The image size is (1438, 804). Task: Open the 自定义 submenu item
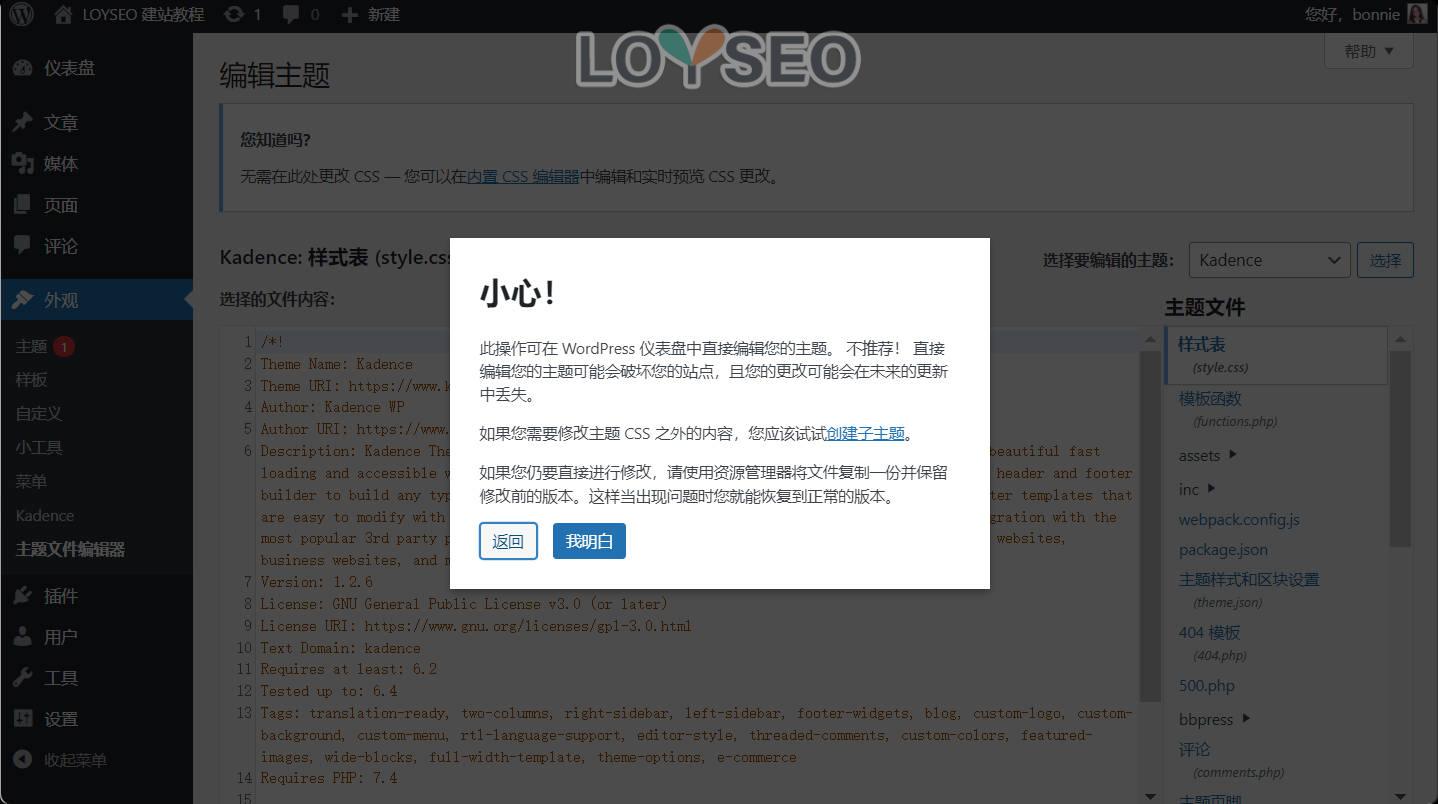tap(39, 414)
